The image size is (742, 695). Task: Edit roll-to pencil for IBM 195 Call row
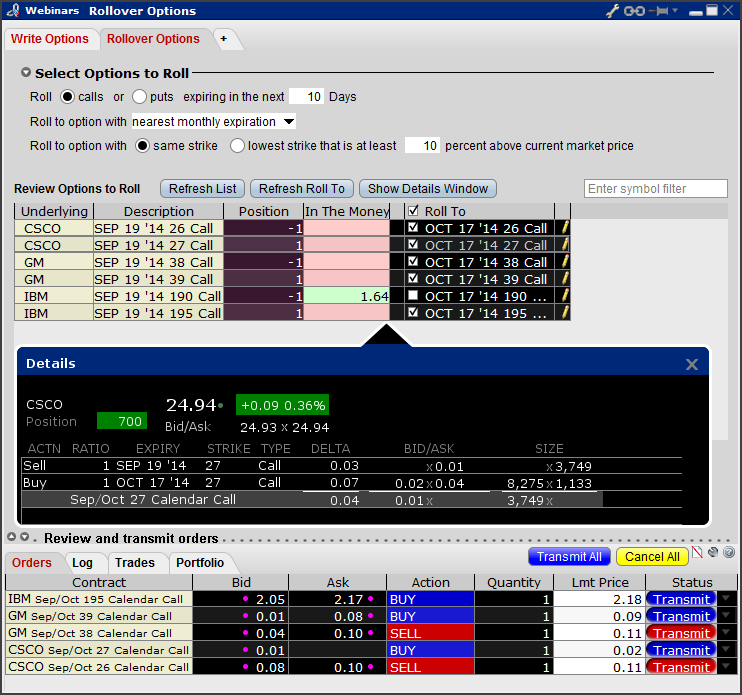564,313
